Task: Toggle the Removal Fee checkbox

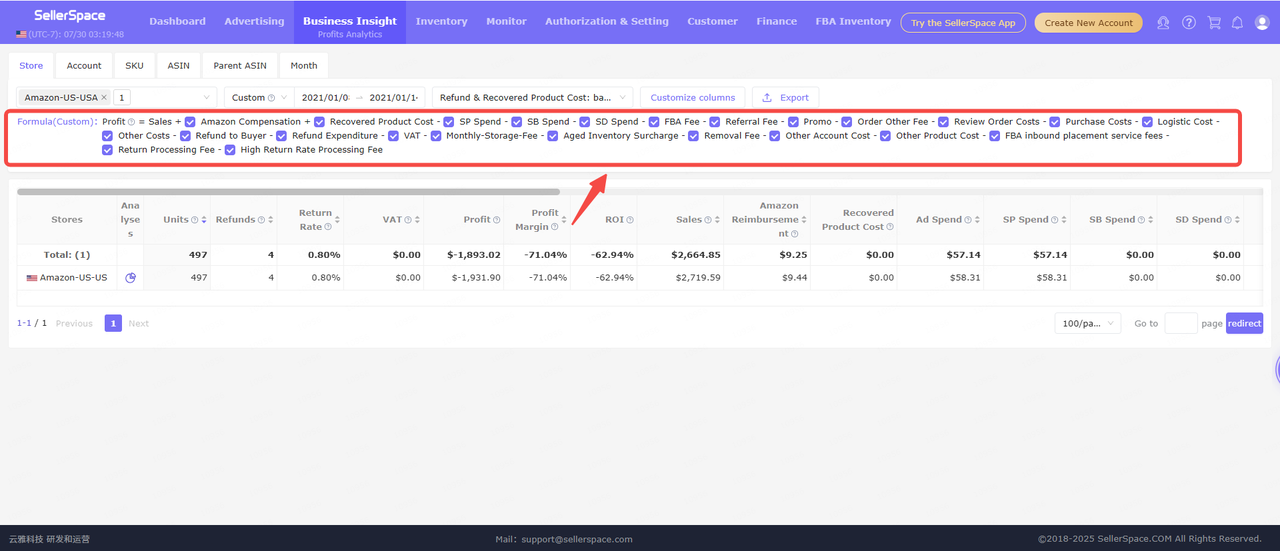Action: [693, 136]
